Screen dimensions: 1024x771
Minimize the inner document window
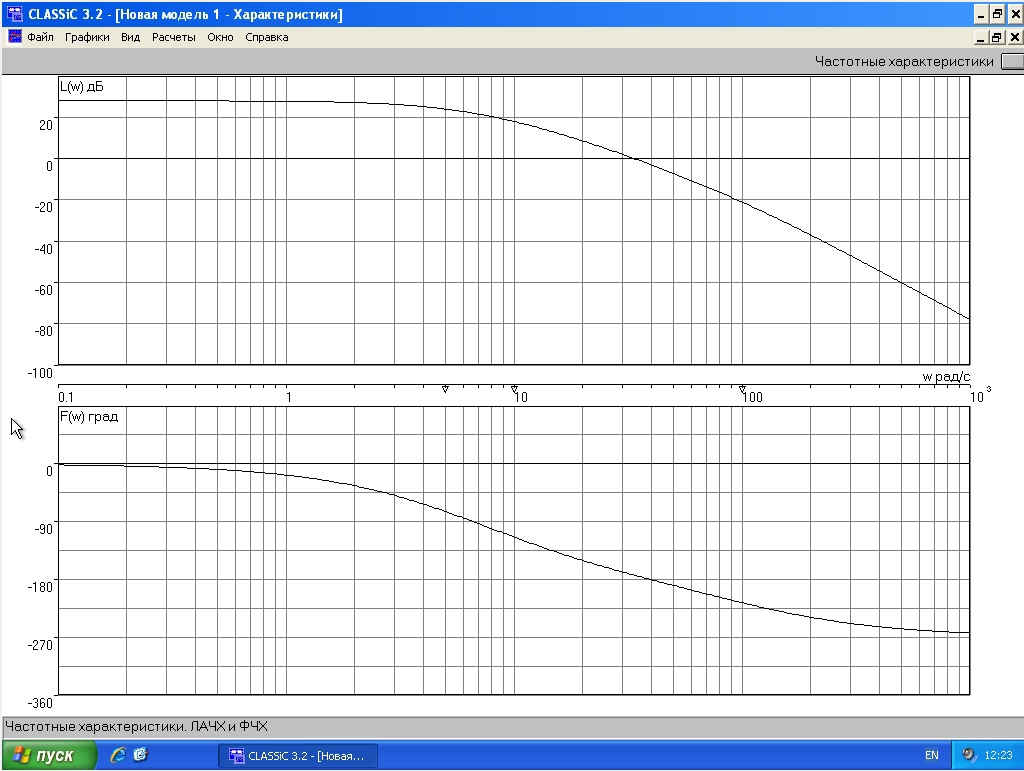[980, 37]
